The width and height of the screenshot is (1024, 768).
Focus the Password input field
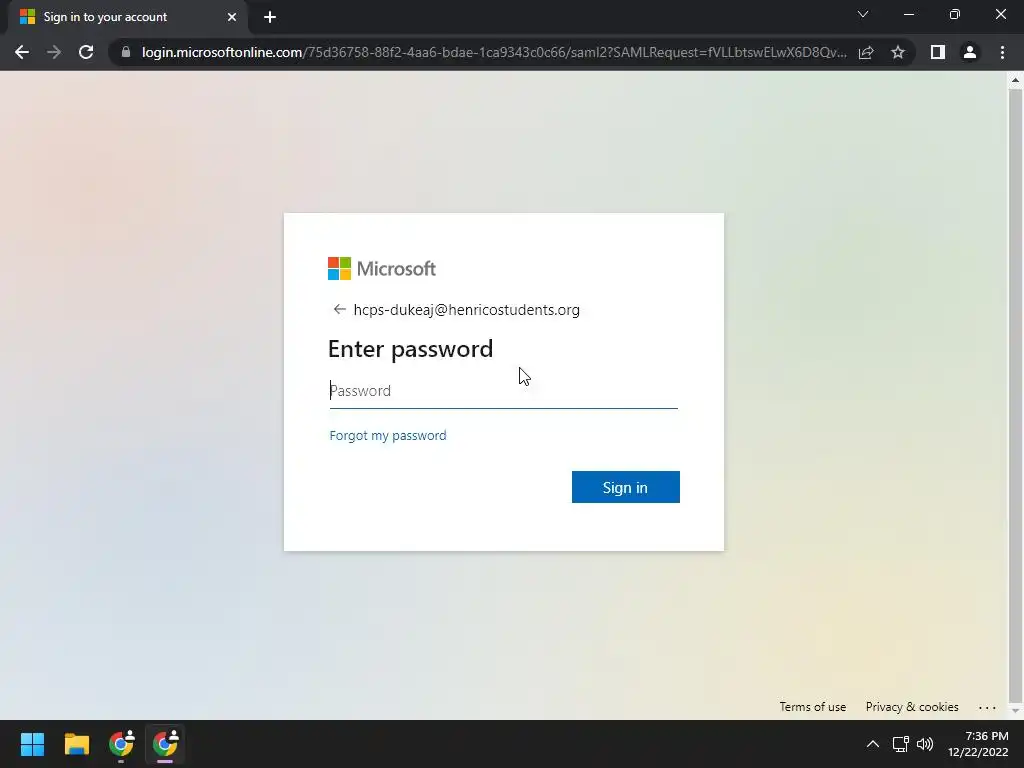click(504, 391)
